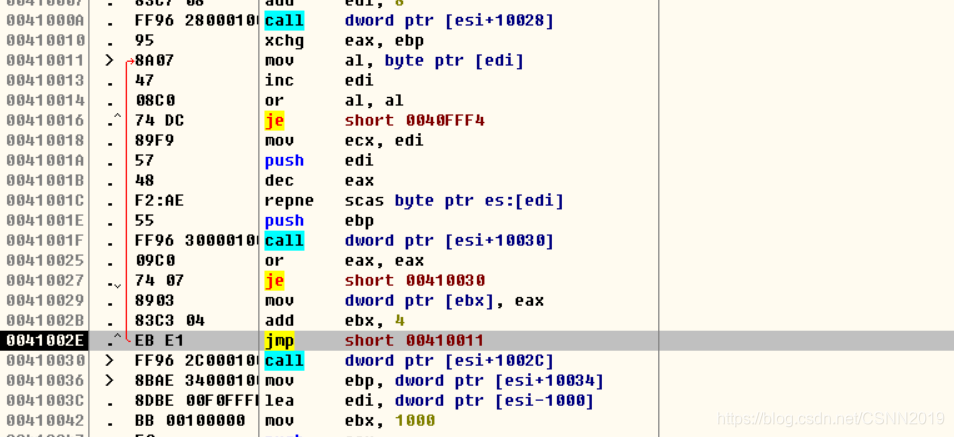This screenshot has height=437, width=954.
Task: Click the push ebp instruction
Action: 319,220
